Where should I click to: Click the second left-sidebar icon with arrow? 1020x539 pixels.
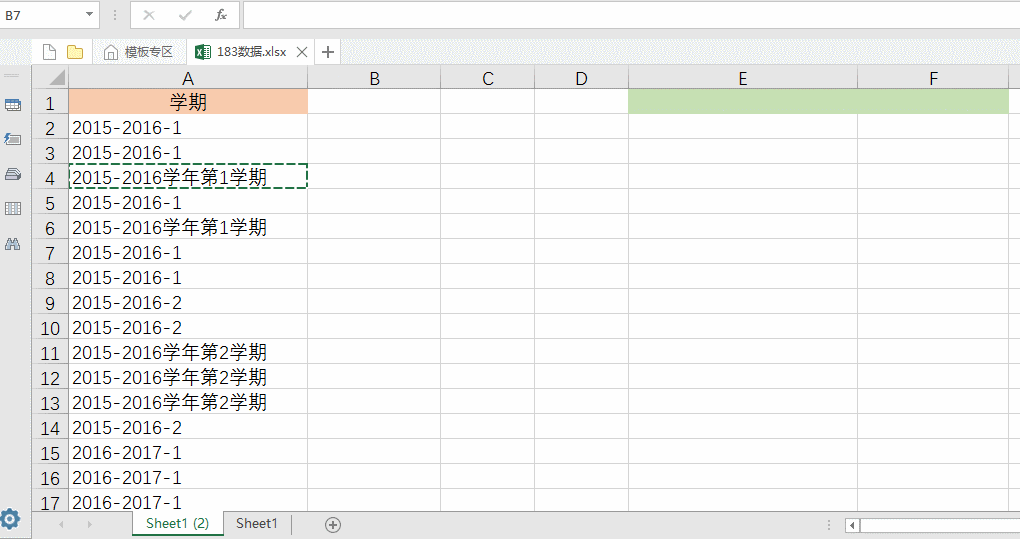pos(13,139)
